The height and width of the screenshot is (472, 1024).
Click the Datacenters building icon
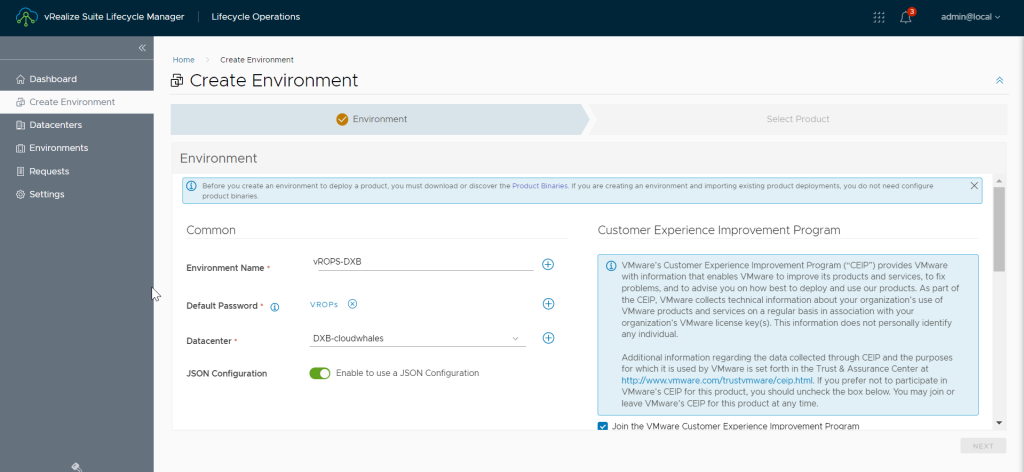20,125
